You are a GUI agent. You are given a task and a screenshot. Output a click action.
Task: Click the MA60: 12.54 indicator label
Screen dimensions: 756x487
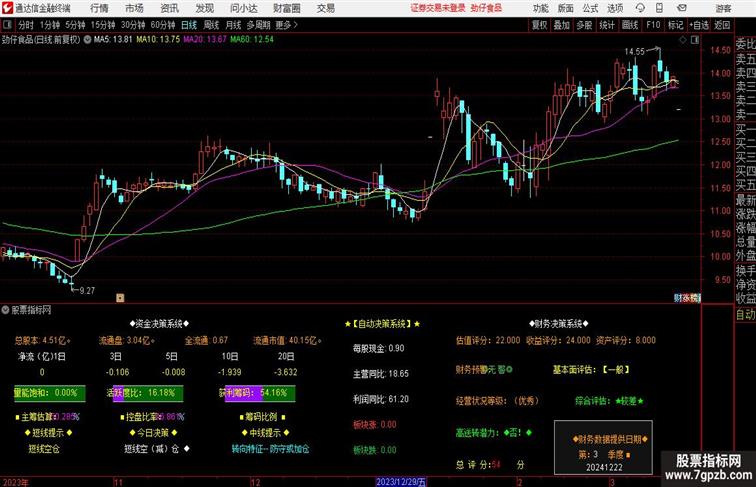tap(252, 40)
